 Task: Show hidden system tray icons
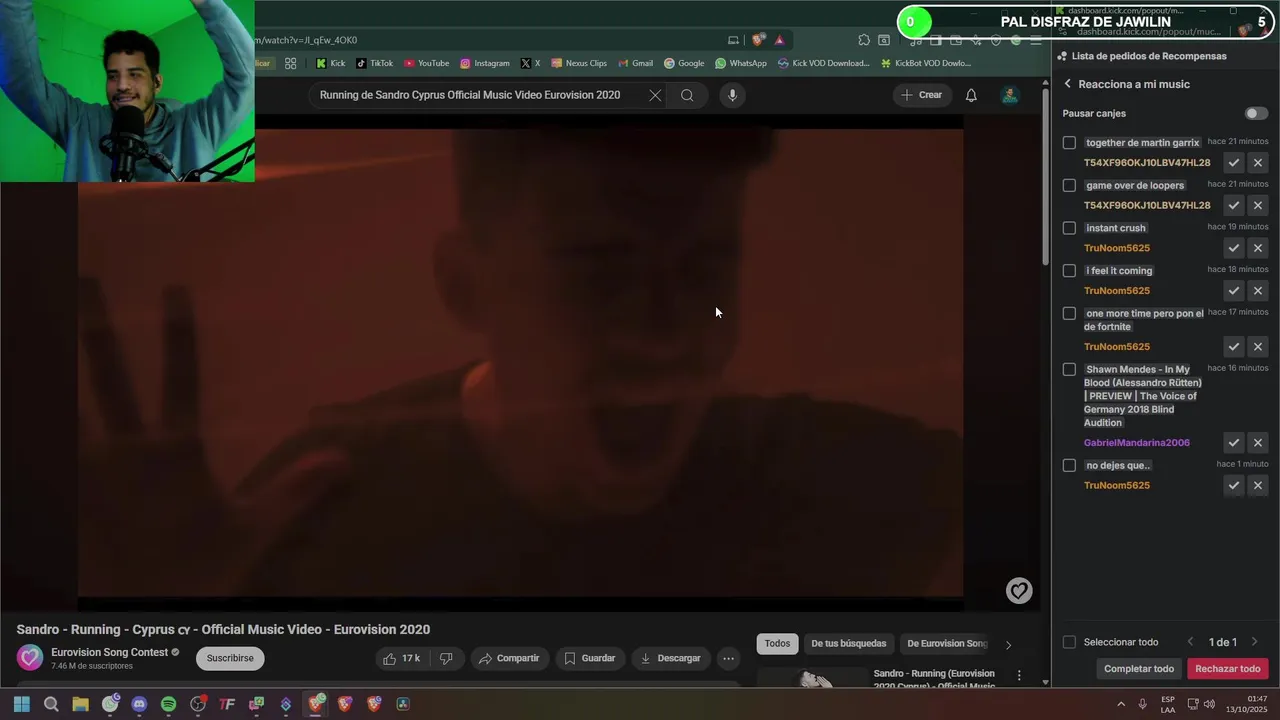click(x=1121, y=704)
